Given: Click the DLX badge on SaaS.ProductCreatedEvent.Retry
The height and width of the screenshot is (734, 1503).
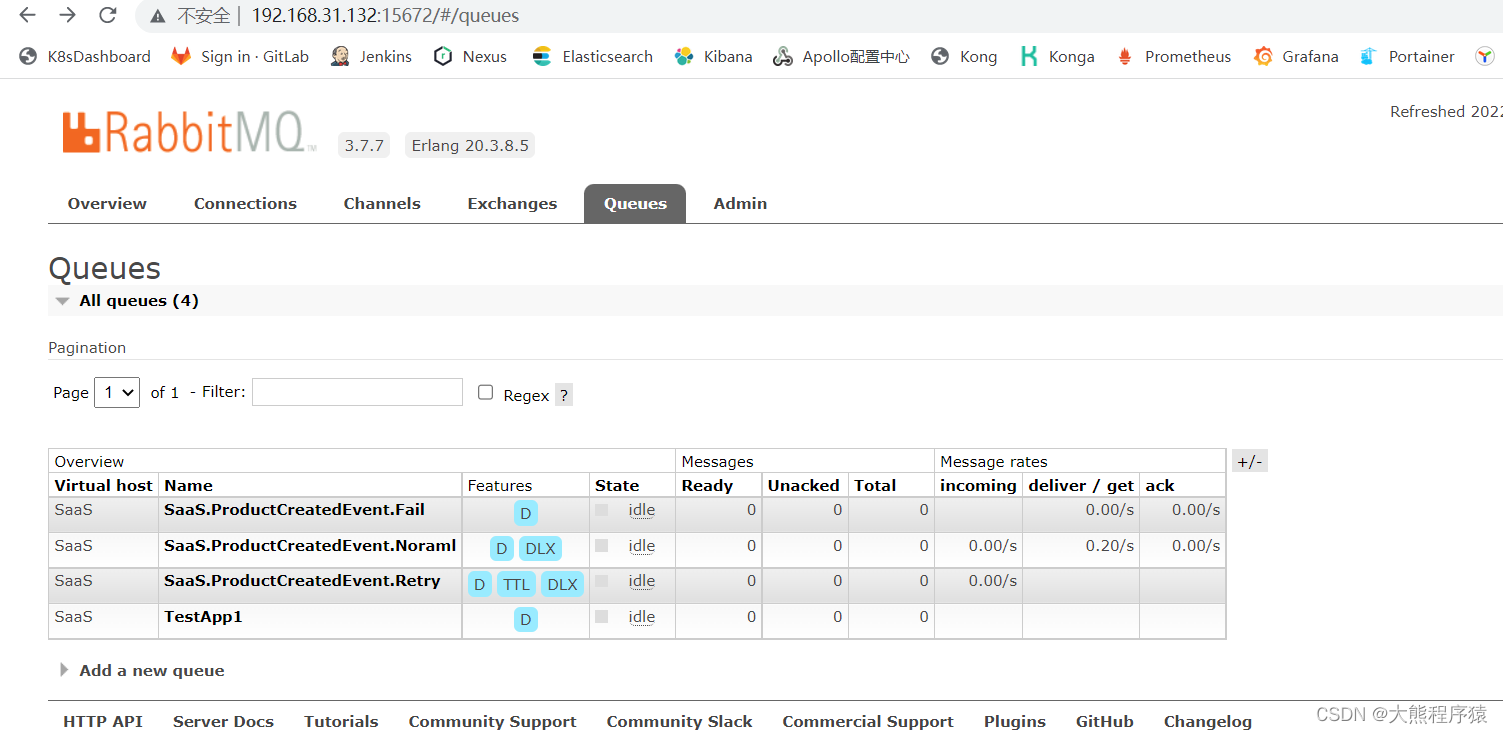Looking at the screenshot, I should [x=562, y=584].
